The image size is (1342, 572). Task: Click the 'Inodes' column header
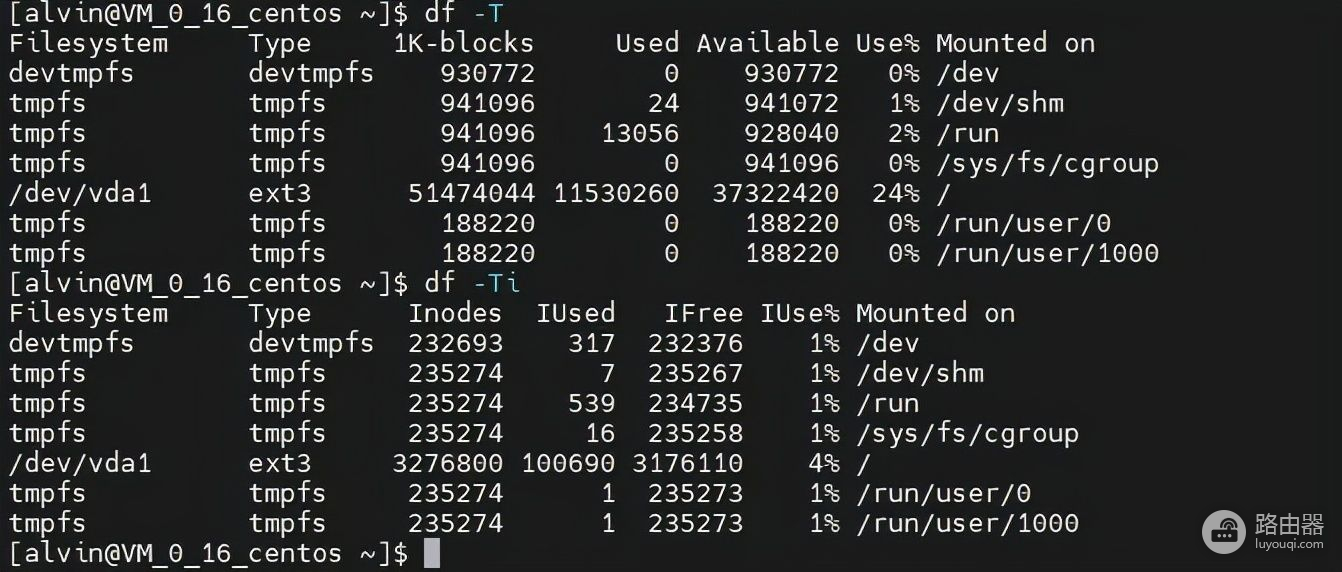coord(455,313)
